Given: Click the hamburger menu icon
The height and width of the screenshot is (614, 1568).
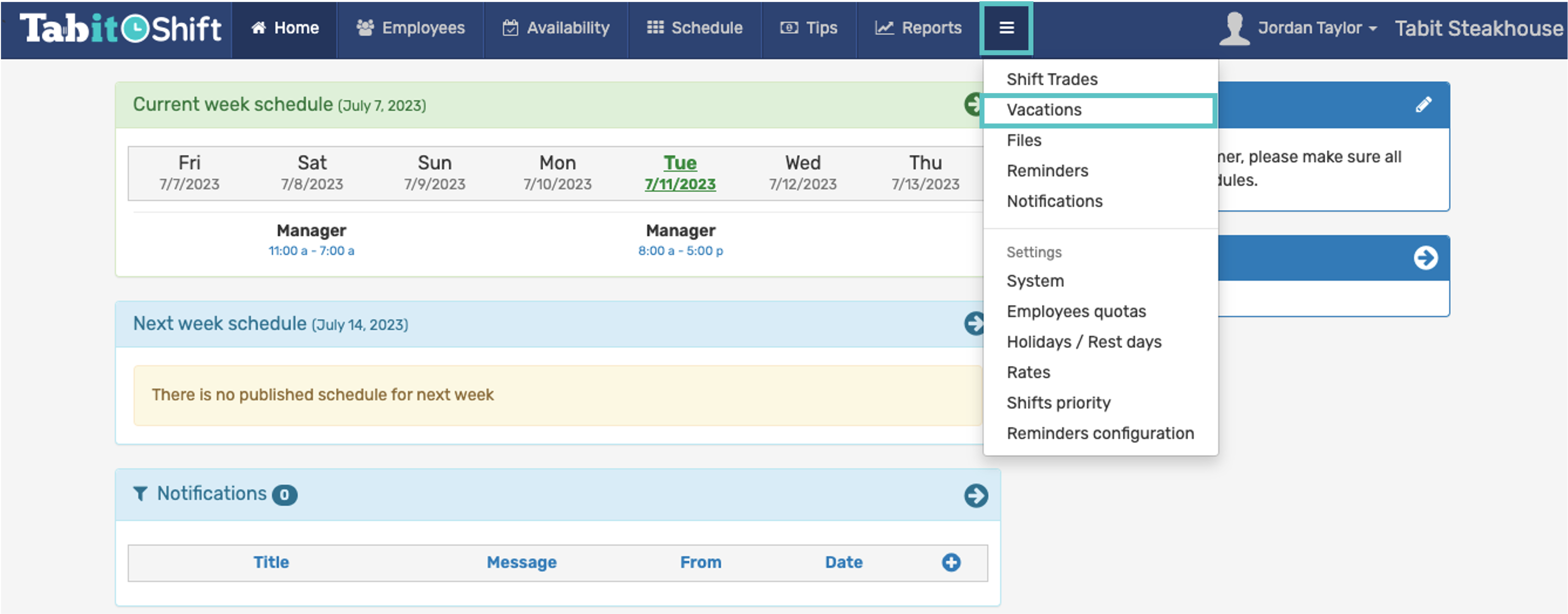Looking at the screenshot, I should [x=1006, y=28].
